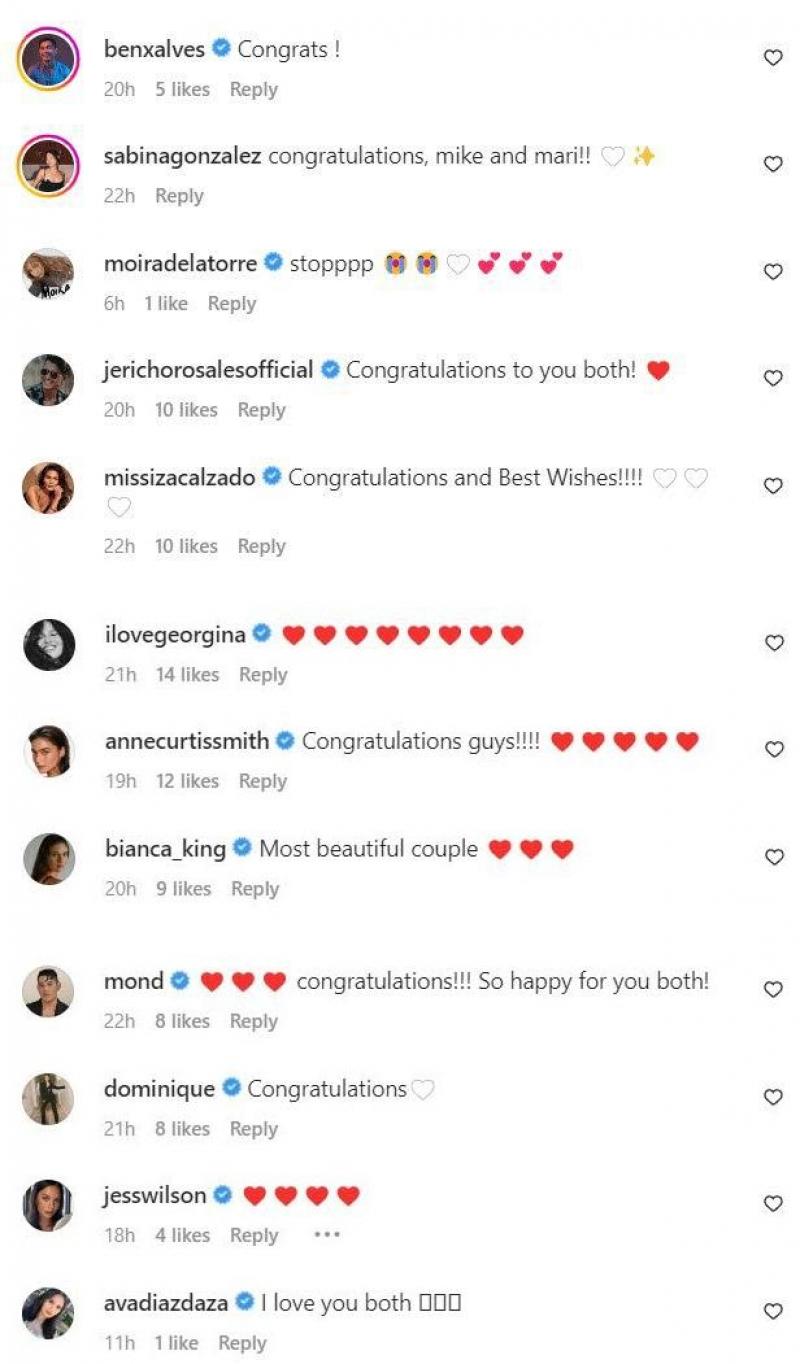Like benxalves' Congrats comment with heart
This screenshot has height=1364, width=800.
point(773,58)
